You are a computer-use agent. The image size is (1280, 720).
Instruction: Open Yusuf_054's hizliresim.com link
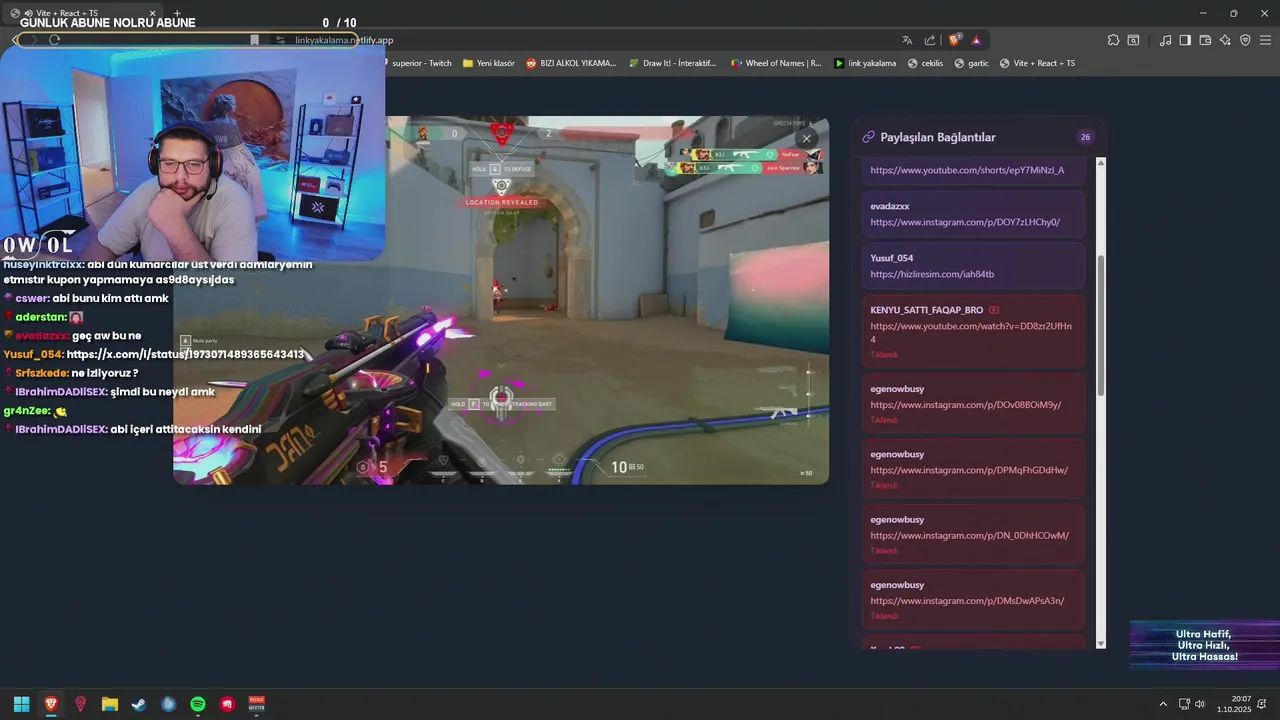pyautogui.click(x=932, y=274)
